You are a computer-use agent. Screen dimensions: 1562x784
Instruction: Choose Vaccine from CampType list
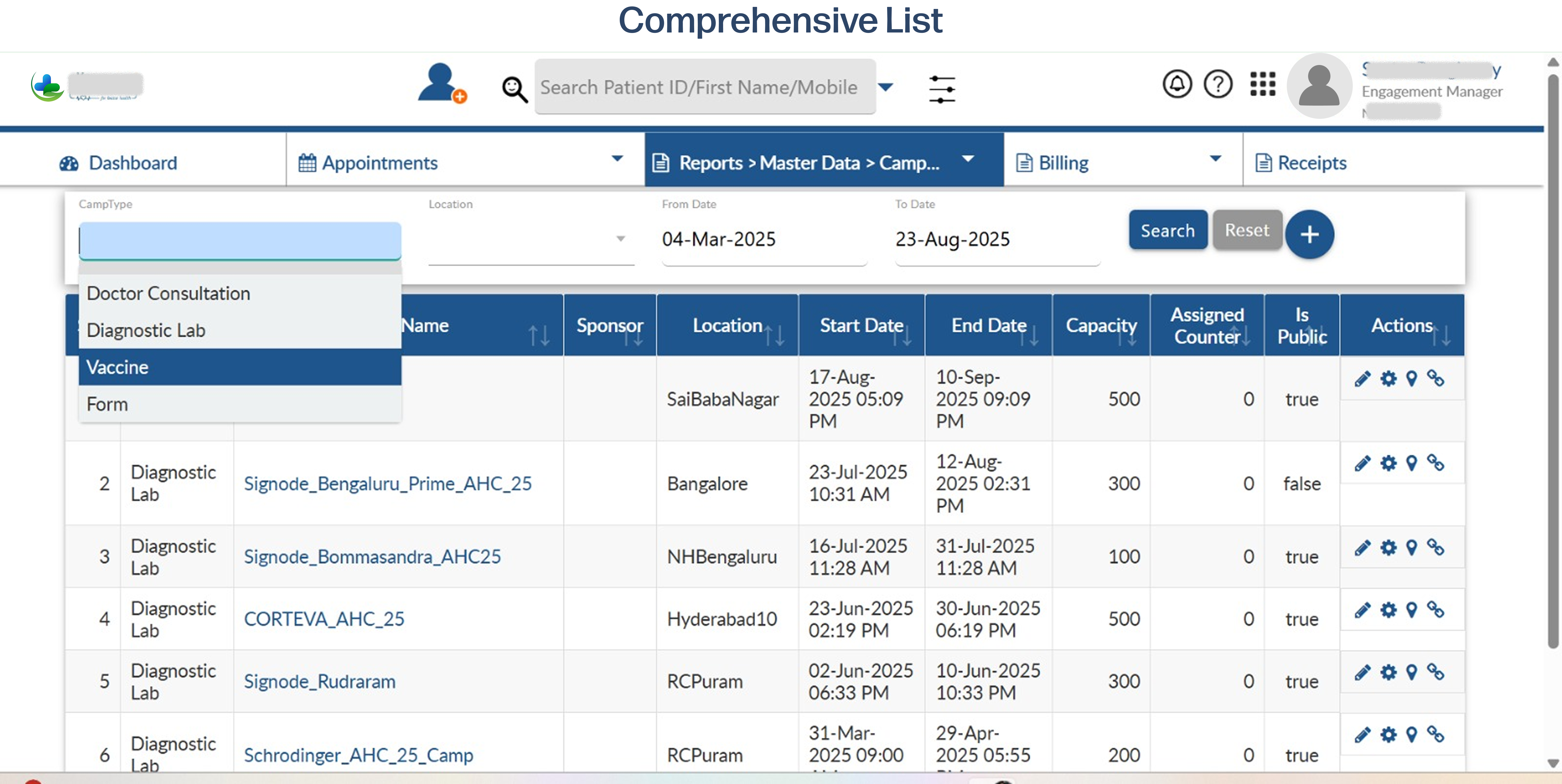pyautogui.click(x=240, y=367)
